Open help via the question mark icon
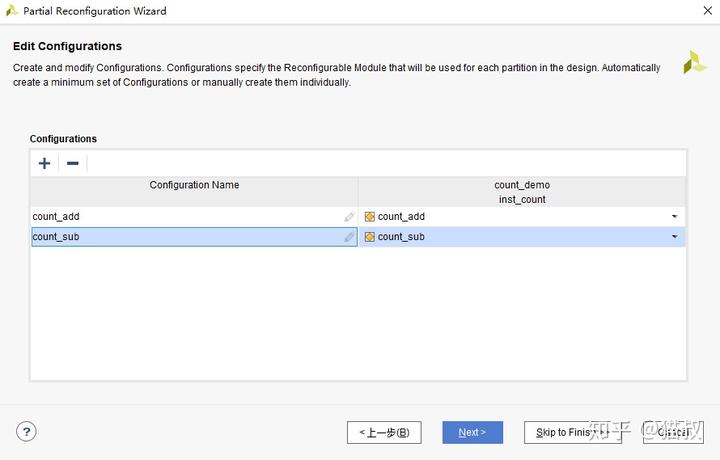720x460 pixels. point(27,432)
